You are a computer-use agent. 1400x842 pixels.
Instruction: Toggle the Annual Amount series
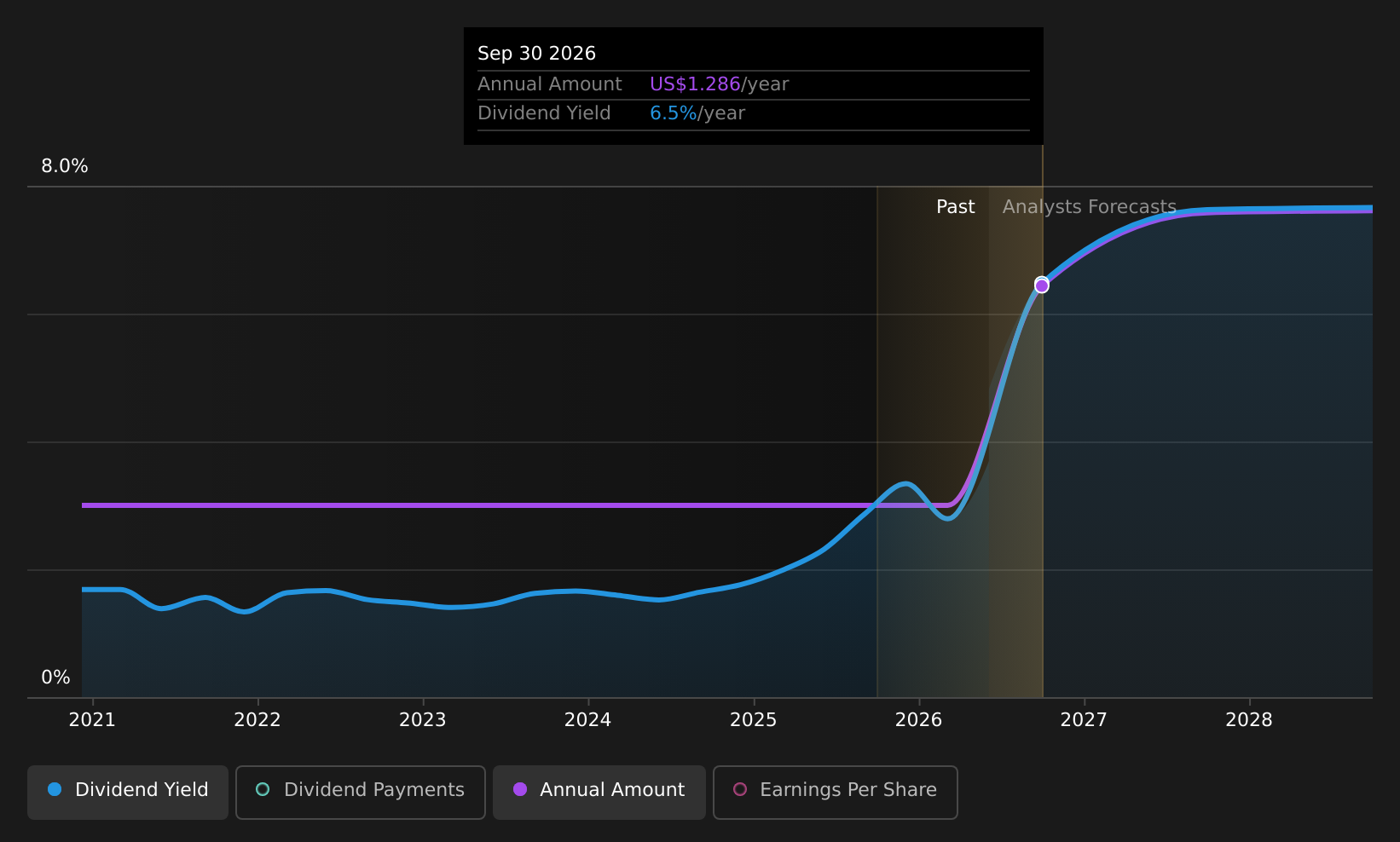tap(599, 792)
